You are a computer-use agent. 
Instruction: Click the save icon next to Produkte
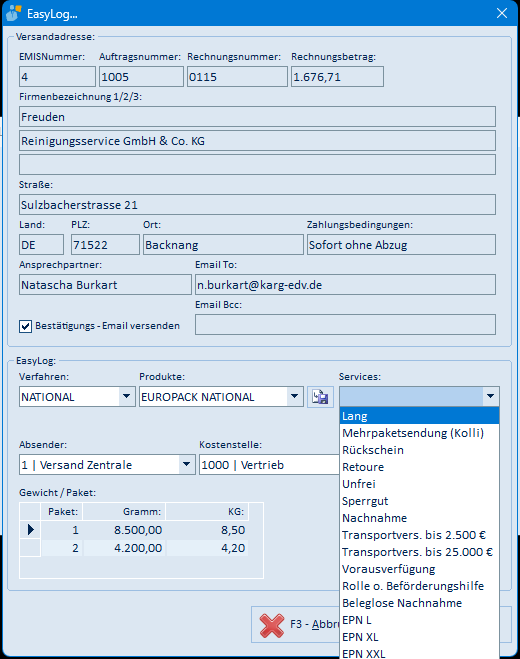pos(320,397)
